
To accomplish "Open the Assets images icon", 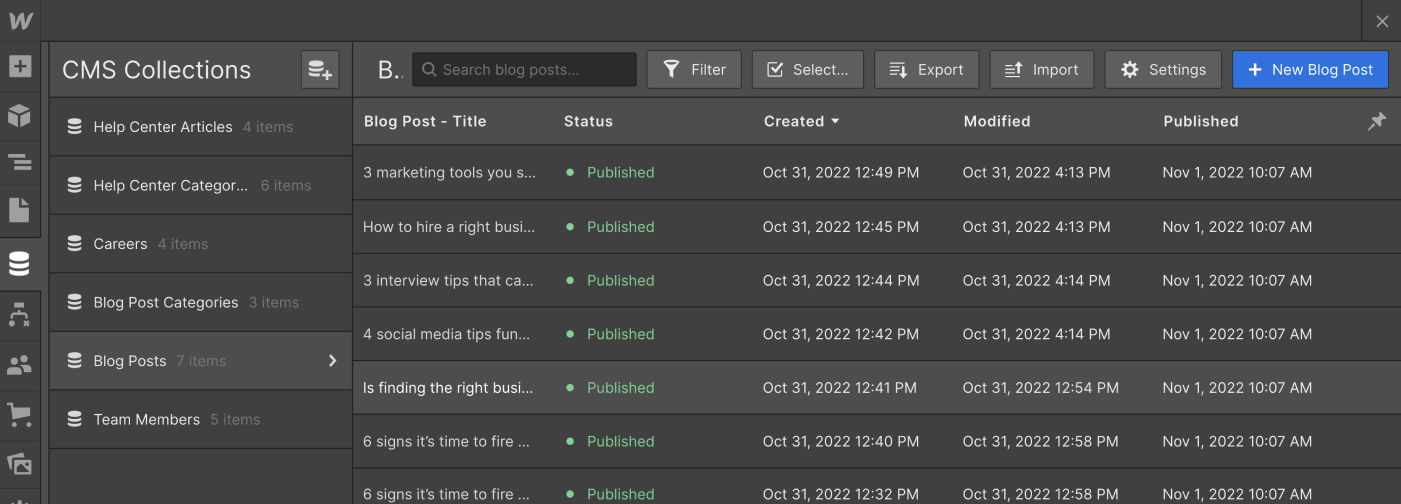I will click(20, 463).
